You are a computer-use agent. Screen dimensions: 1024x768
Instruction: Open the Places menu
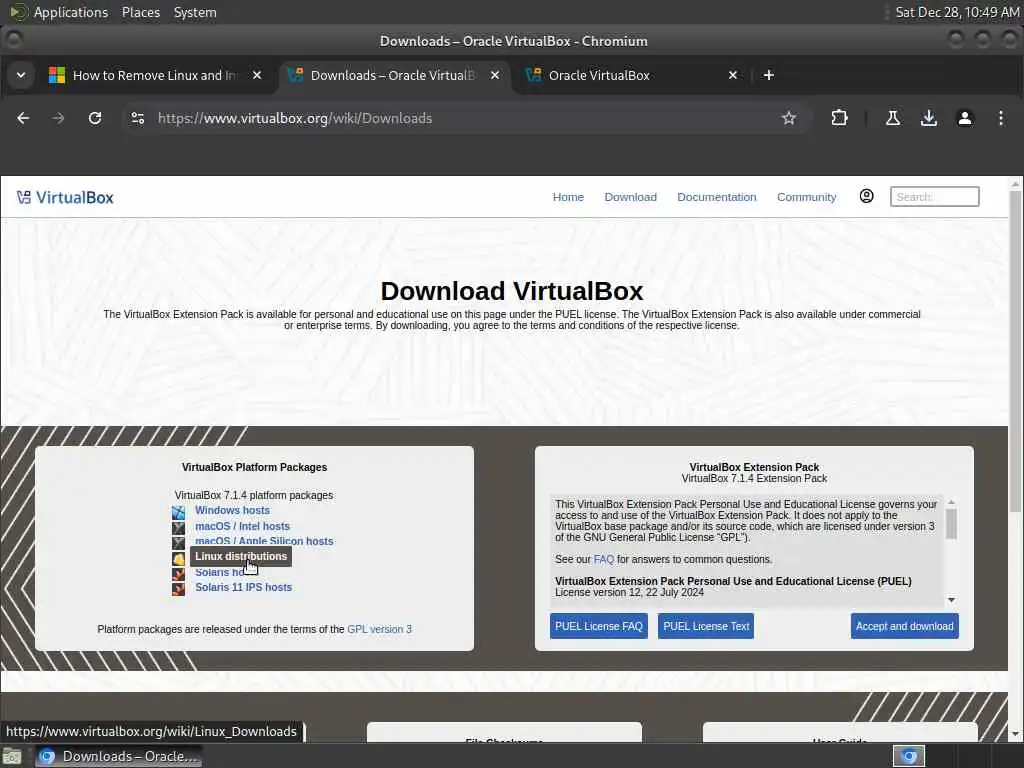click(141, 12)
